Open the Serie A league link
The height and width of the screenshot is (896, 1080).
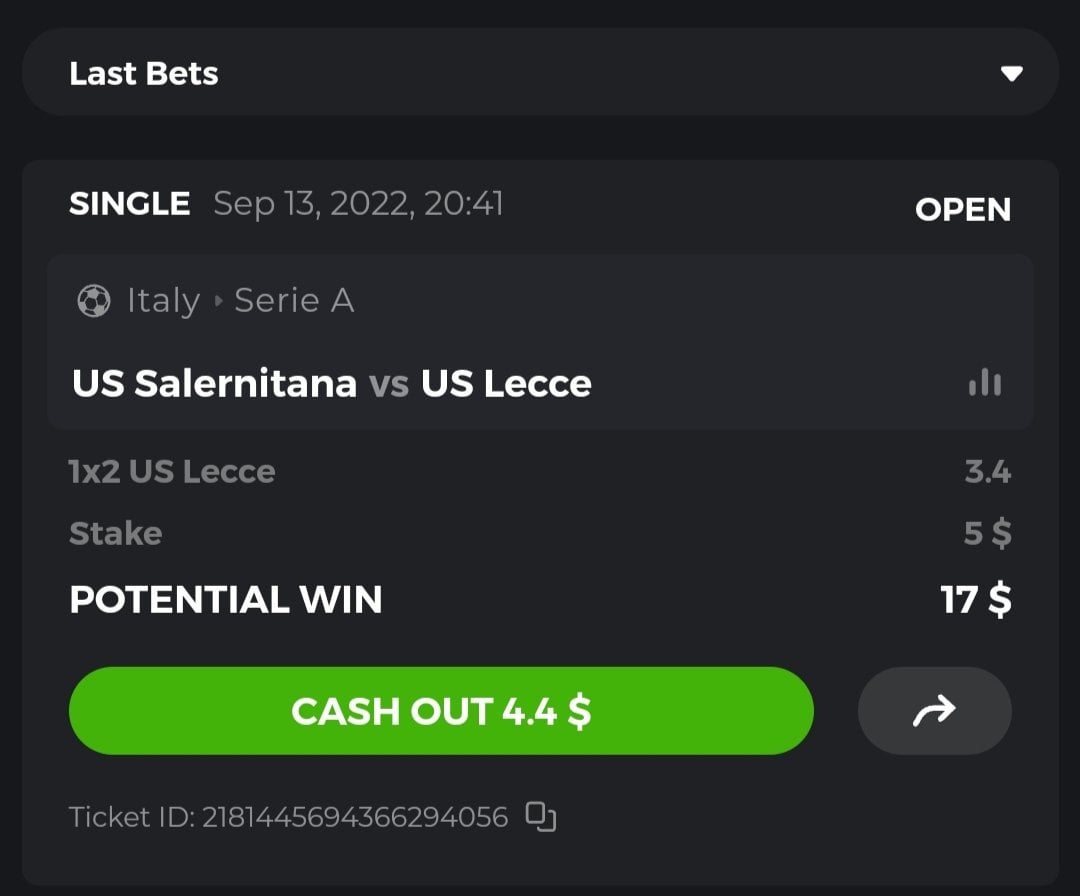pos(294,301)
